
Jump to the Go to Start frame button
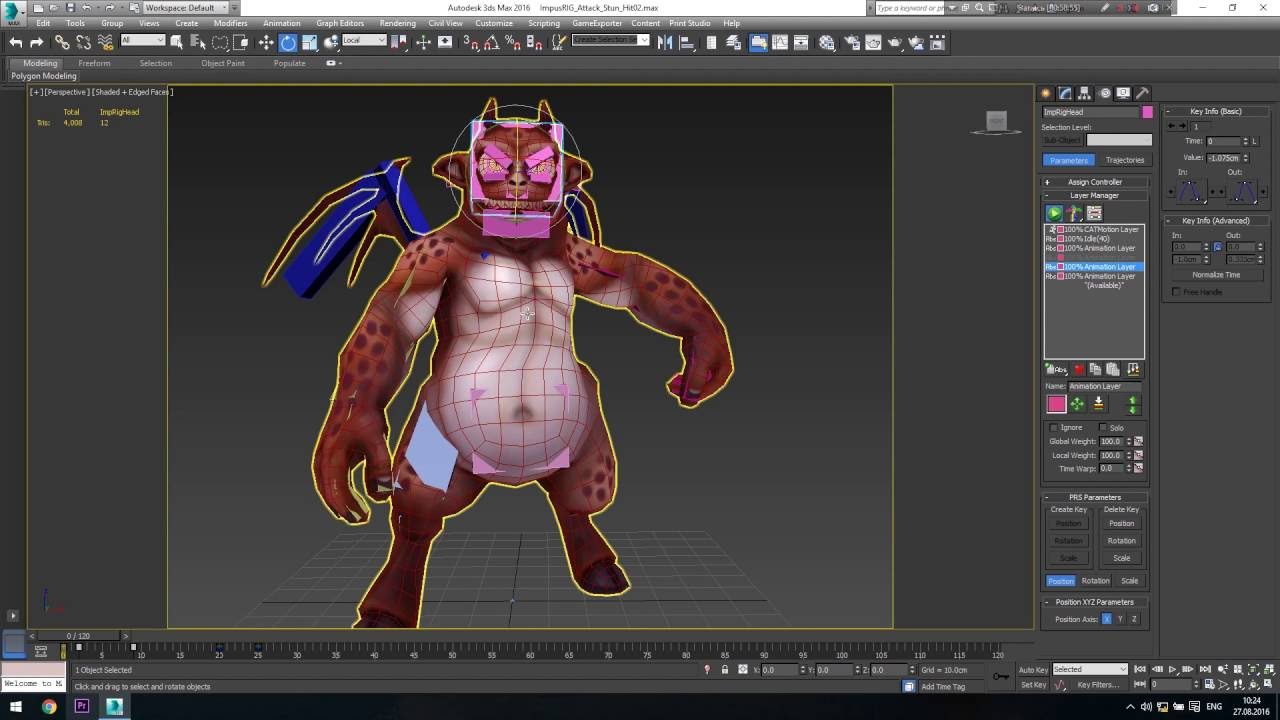(1140, 670)
